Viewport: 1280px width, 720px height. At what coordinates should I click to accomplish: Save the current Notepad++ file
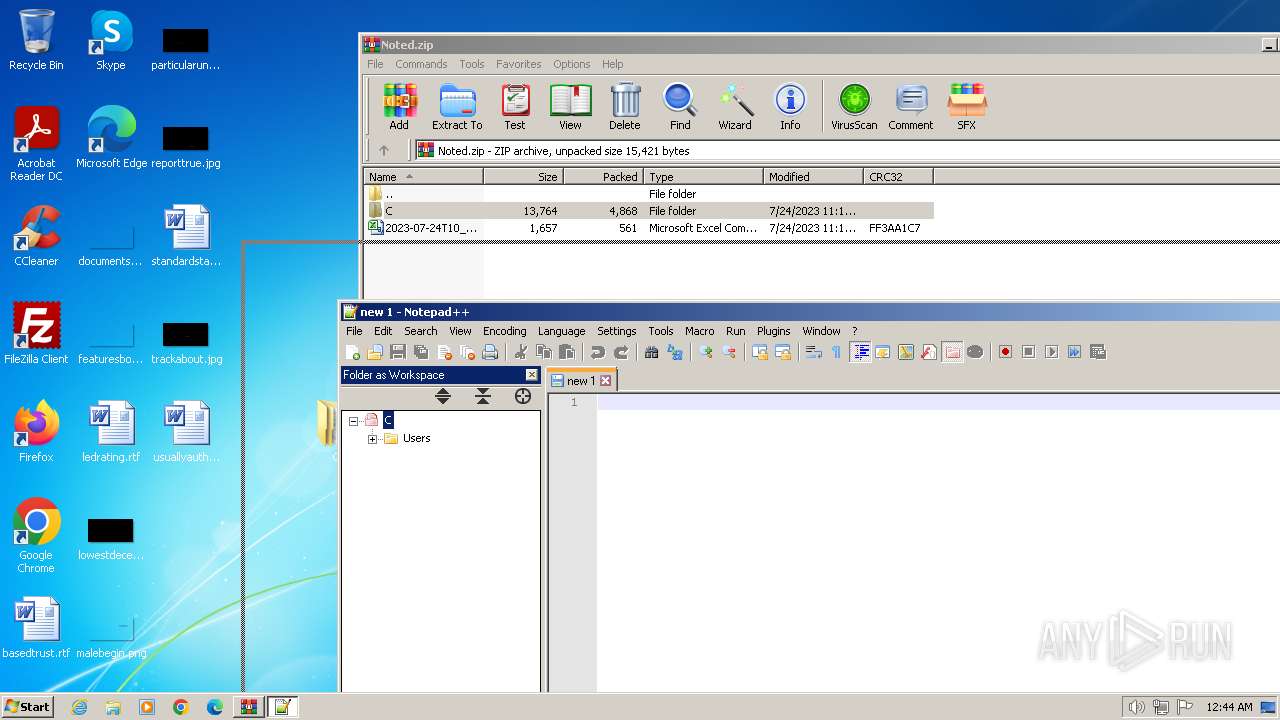(397, 352)
